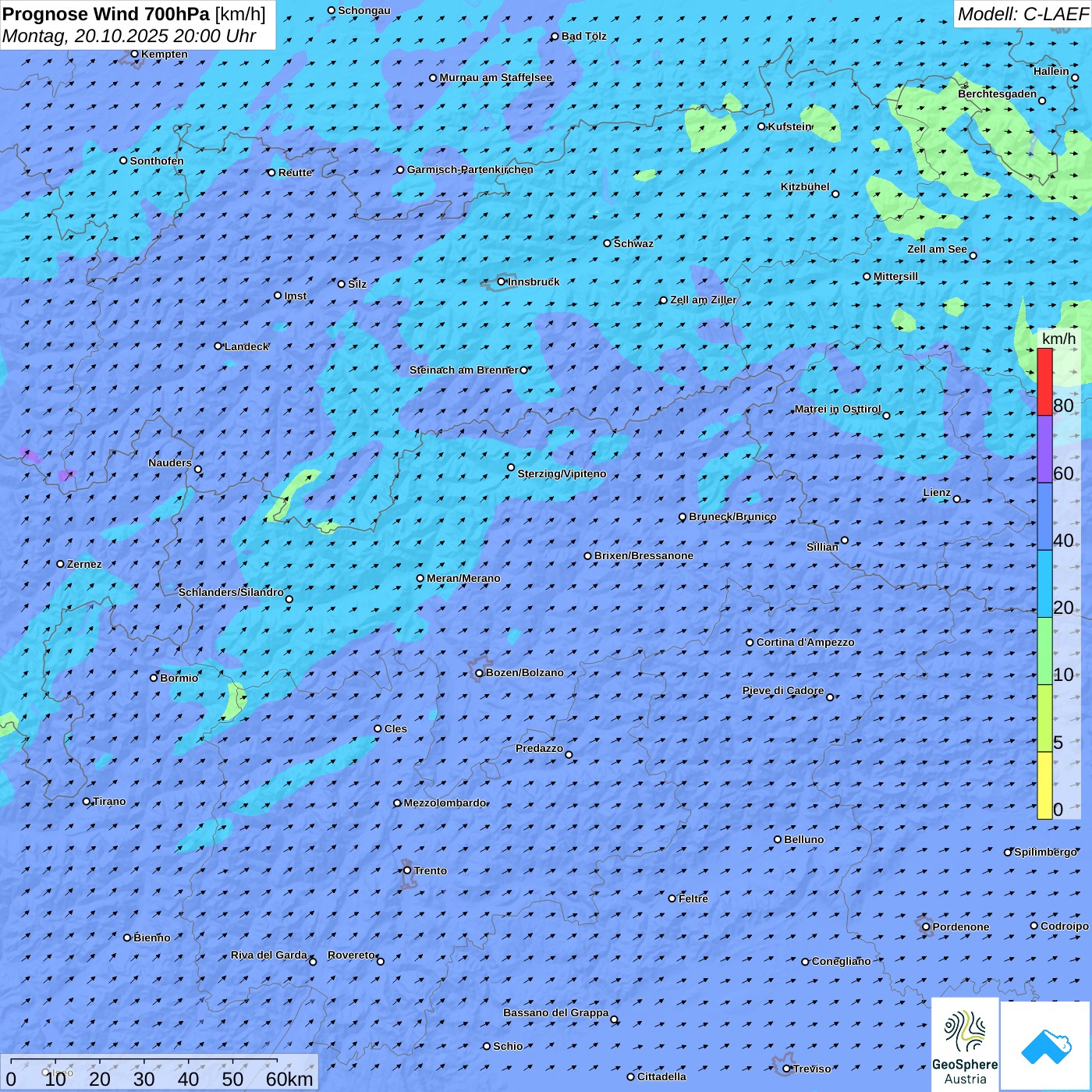
Task: Click the 'Reutte' label
Action: pos(295,172)
